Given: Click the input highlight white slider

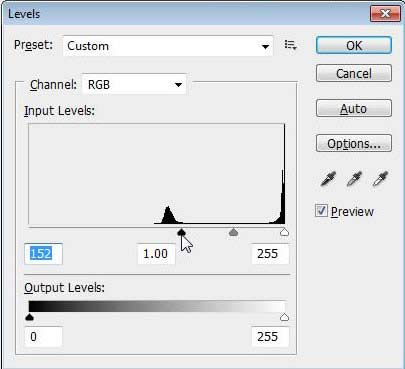Looking at the screenshot, I should (x=284, y=232).
